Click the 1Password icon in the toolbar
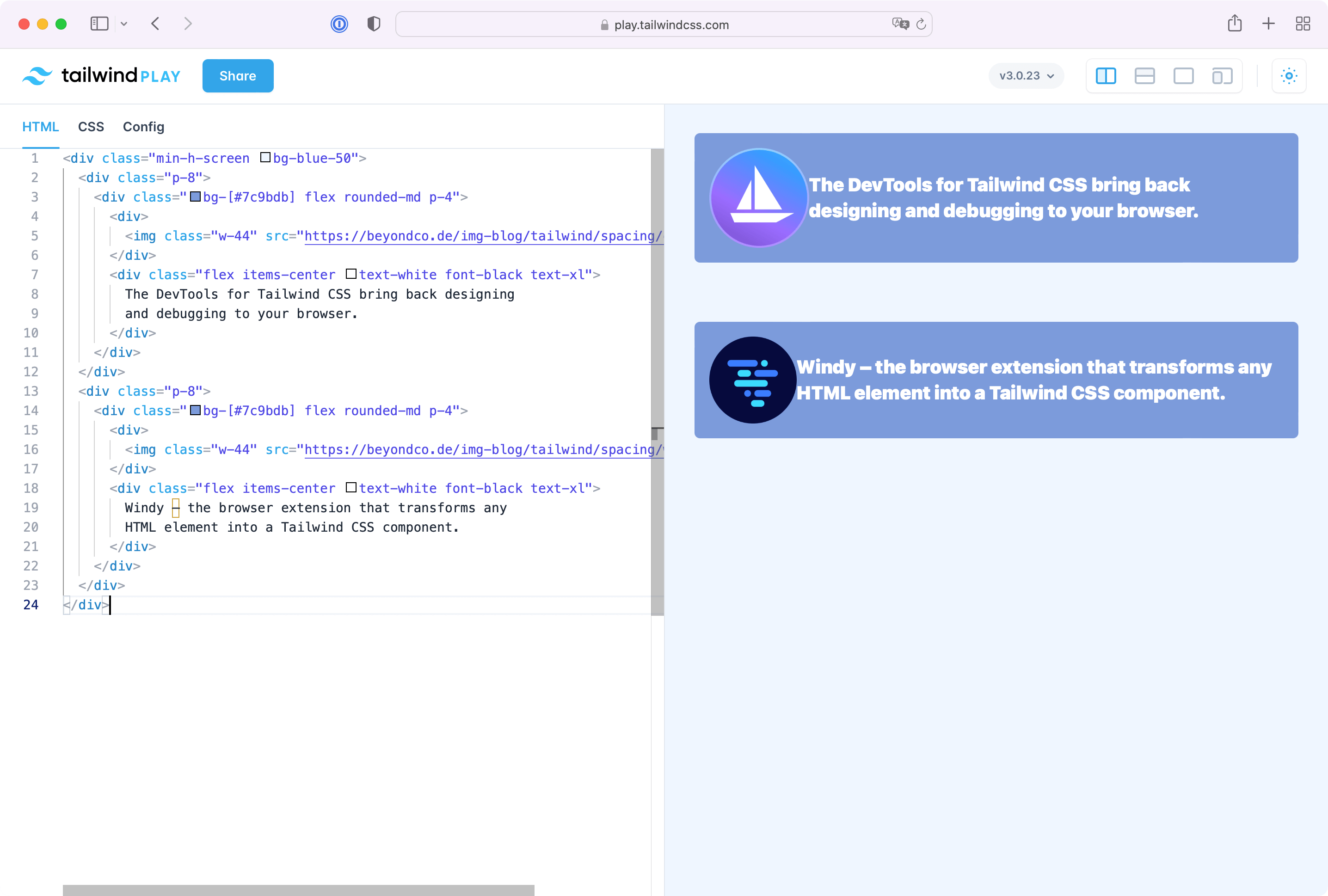The width and height of the screenshot is (1328, 896). (339, 24)
